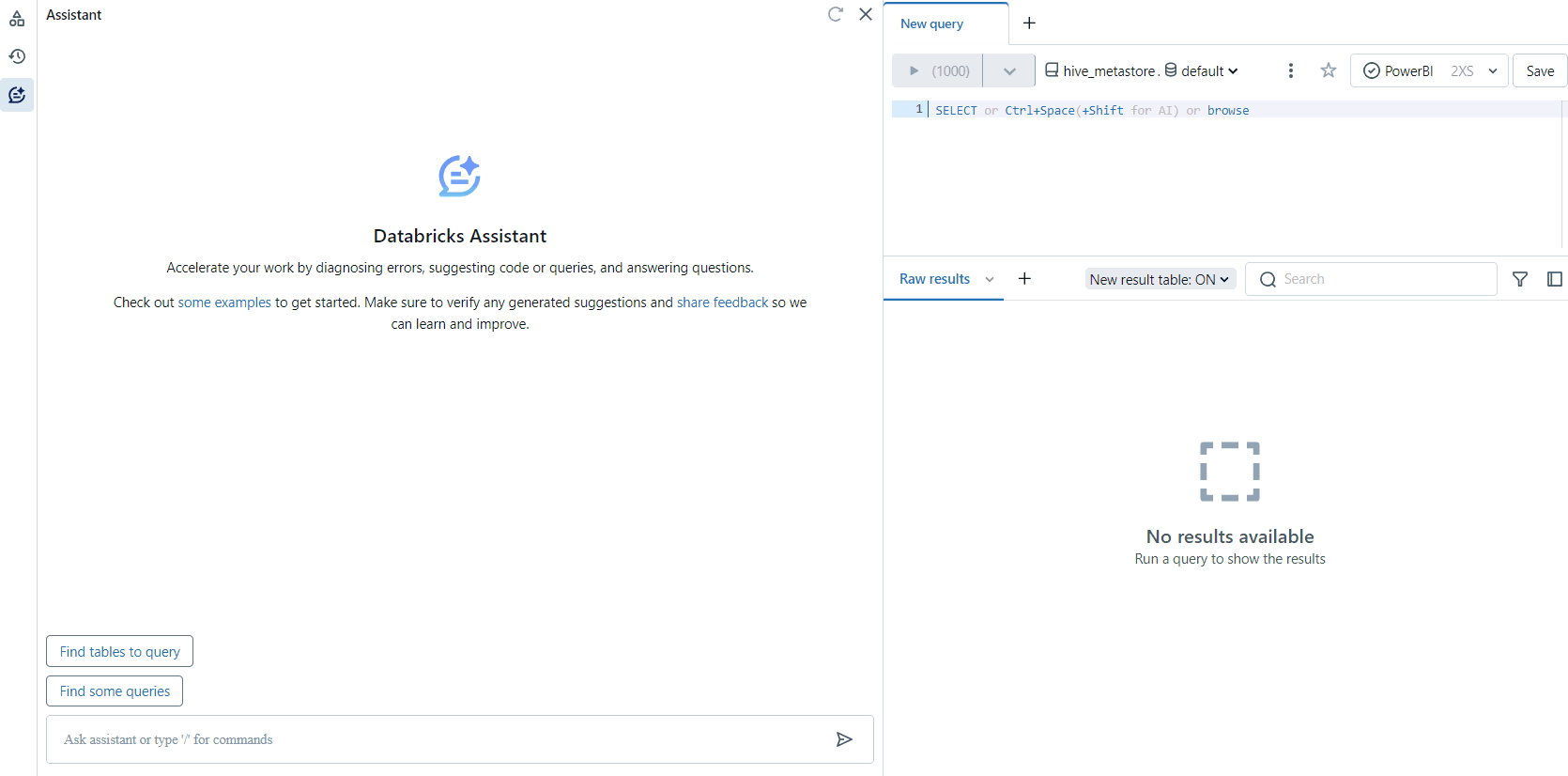1568x776 pixels.
Task: Click 'Find tables to query' suggestion
Action: [x=119, y=651]
